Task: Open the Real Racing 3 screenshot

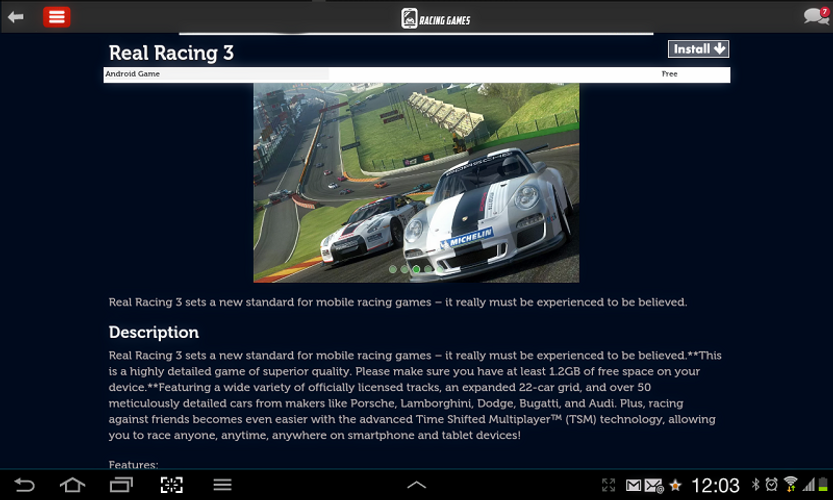Action: pyautogui.click(x=416, y=182)
